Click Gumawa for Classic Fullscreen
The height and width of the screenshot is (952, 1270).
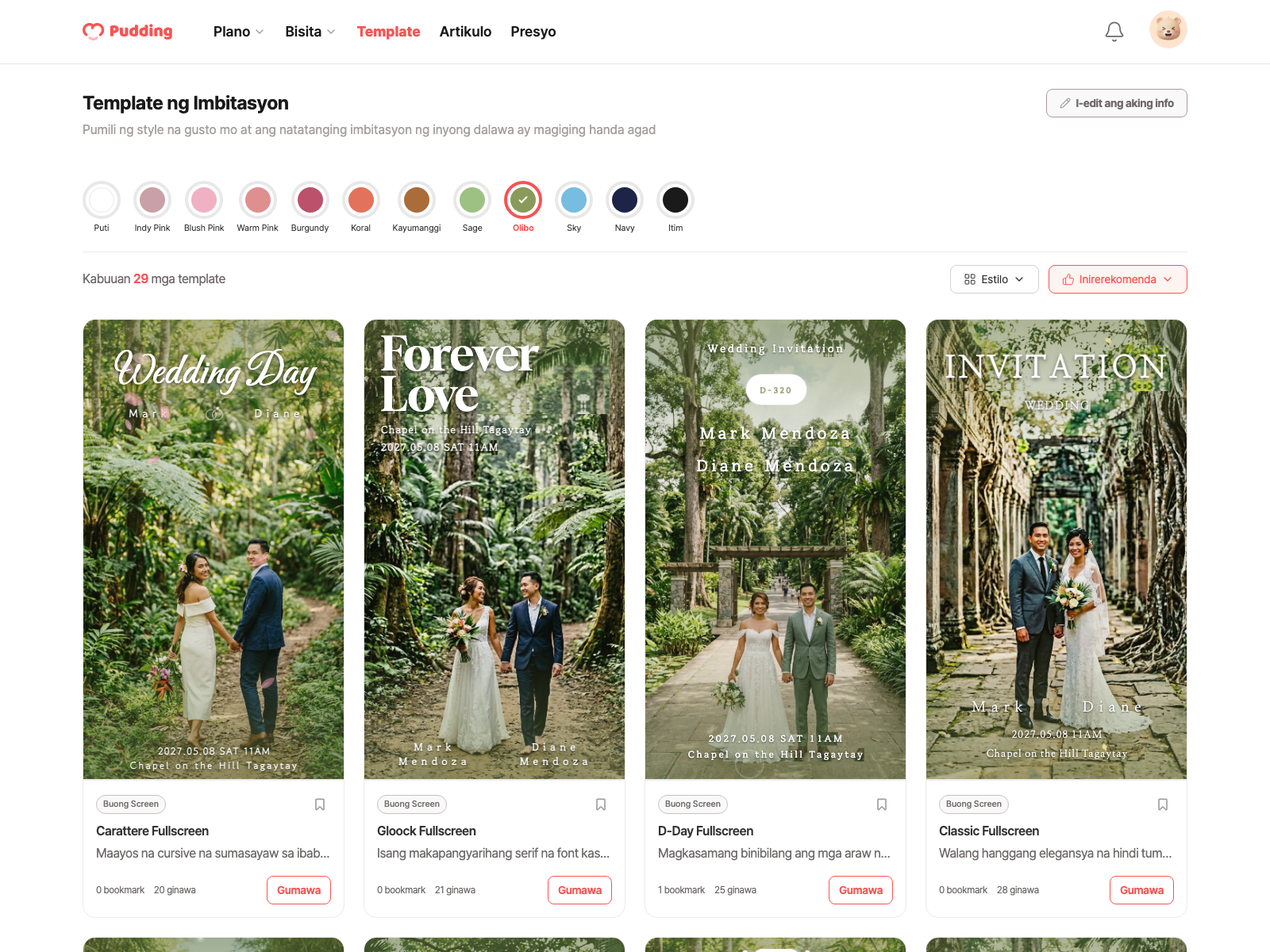click(x=1141, y=890)
